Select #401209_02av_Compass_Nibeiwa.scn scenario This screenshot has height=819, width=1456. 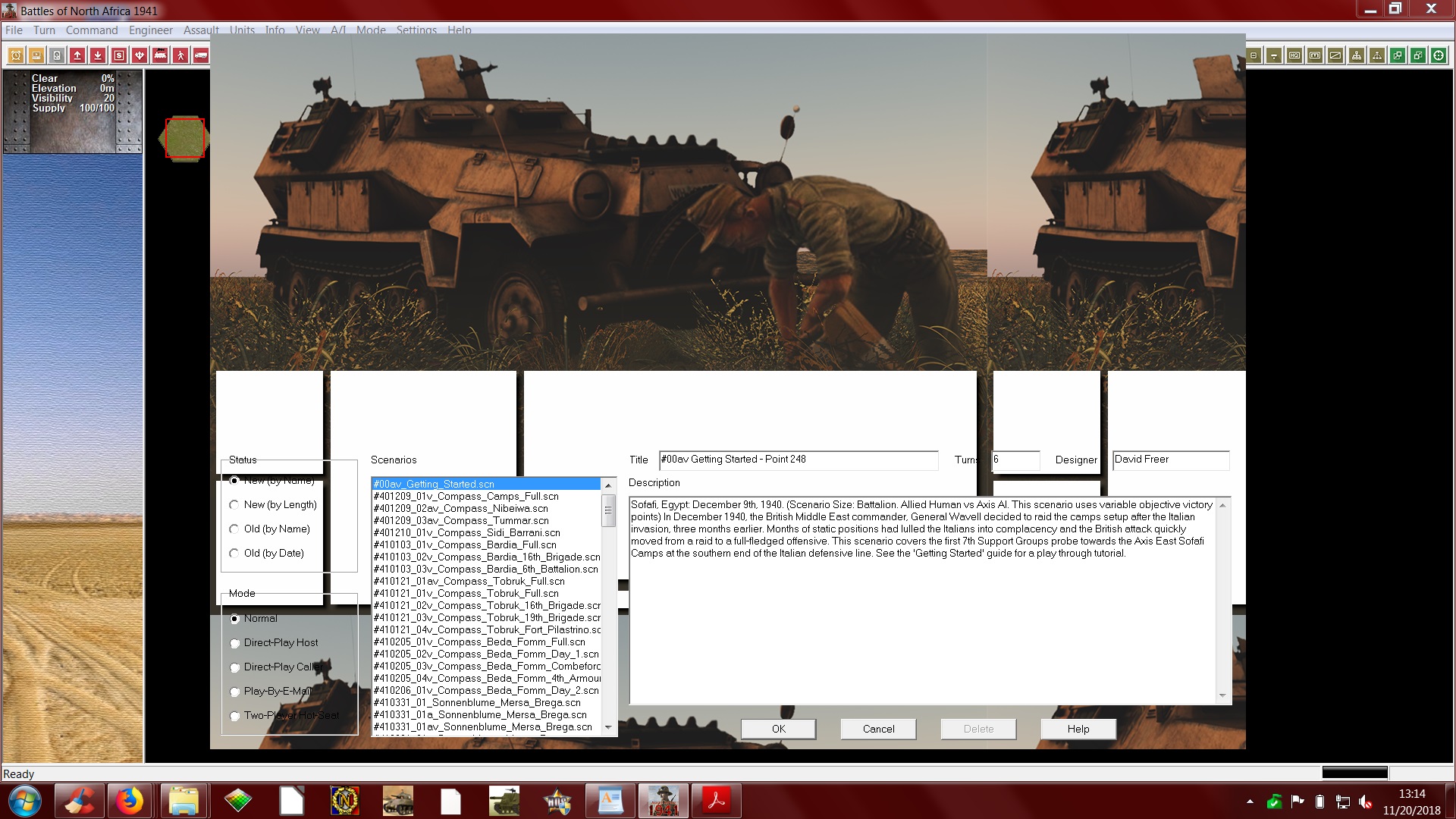(486, 509)
